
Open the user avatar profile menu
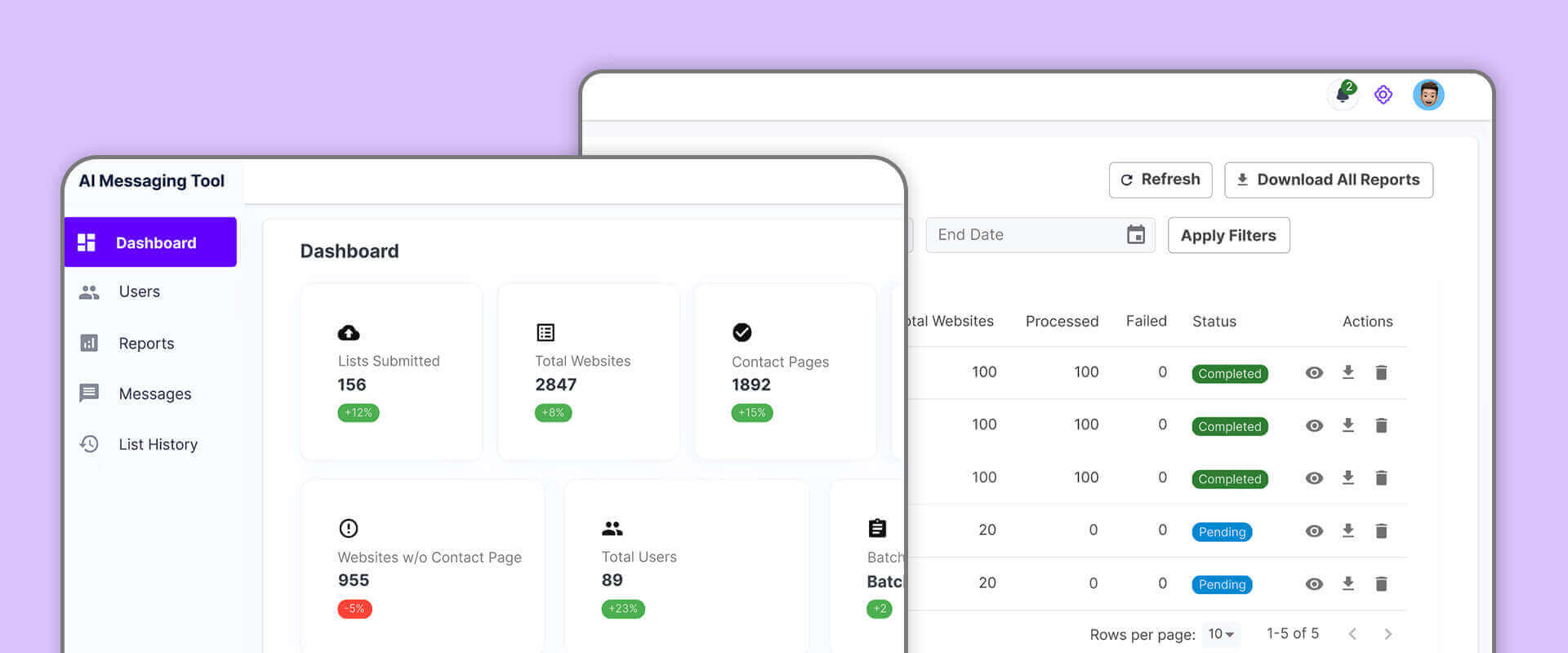click(1428, 95)
